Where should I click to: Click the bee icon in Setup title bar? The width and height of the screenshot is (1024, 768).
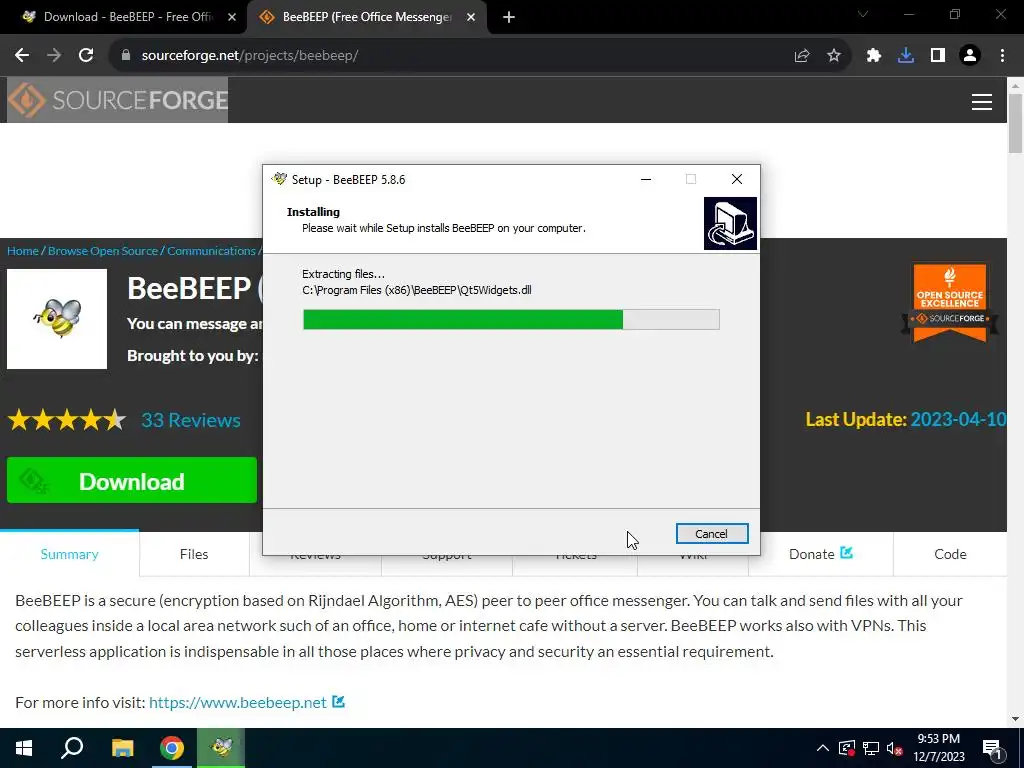point(280,179)
